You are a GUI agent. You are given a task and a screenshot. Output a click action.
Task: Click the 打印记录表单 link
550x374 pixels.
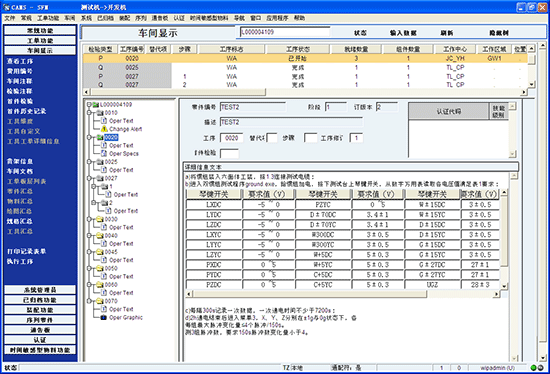(x=27, y=251)
